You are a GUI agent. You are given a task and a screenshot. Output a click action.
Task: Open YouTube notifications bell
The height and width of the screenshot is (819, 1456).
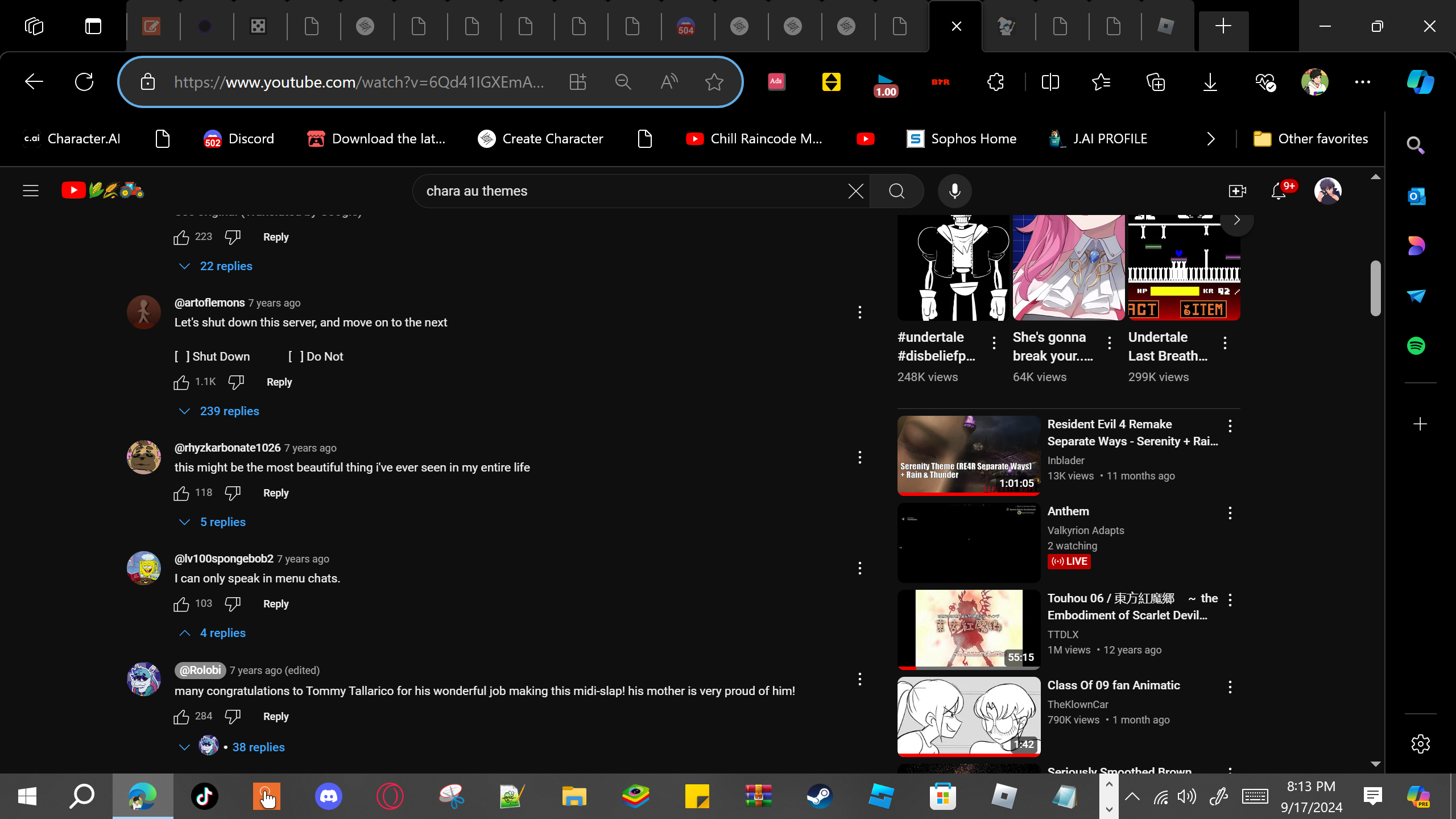[x=1279, y=191]
